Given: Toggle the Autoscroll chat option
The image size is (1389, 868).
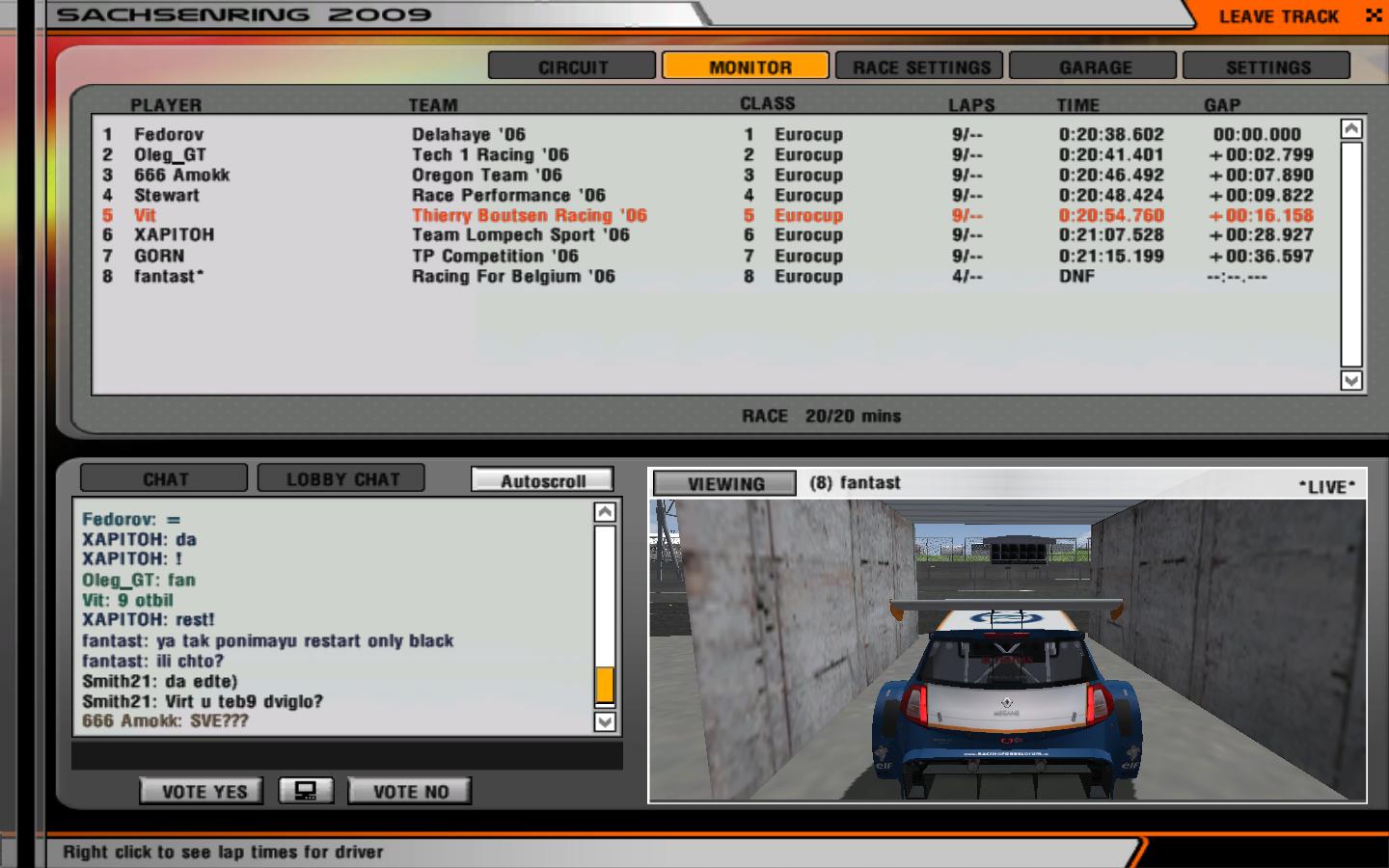Looking at the screenshot, I should (542, 480).
